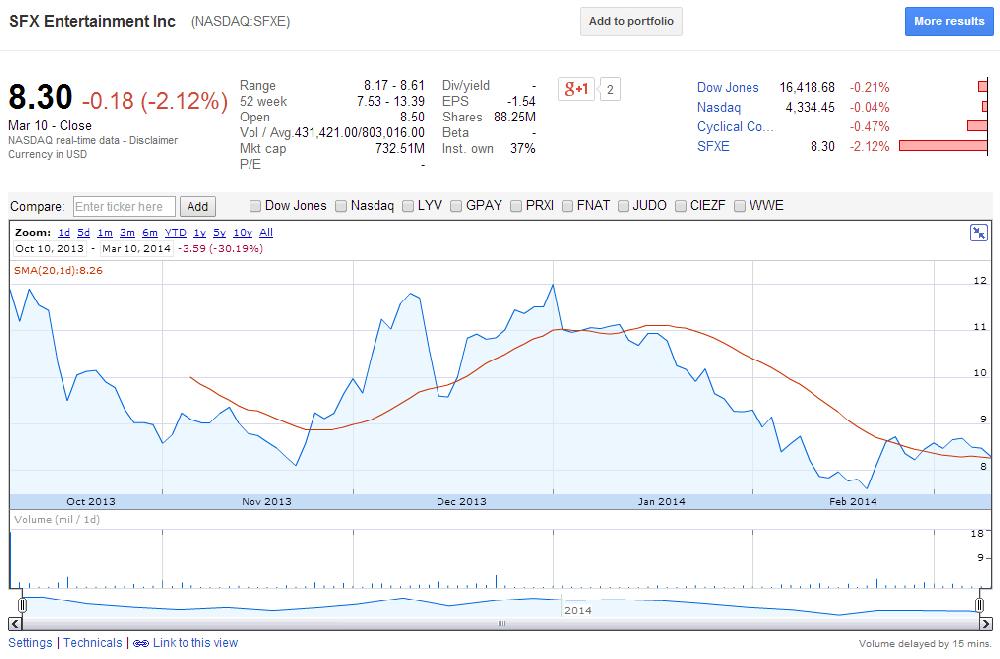This screenshot has height=659, width=1000.
Task: Click the Add button next to compare field
Action: (198, 207)
